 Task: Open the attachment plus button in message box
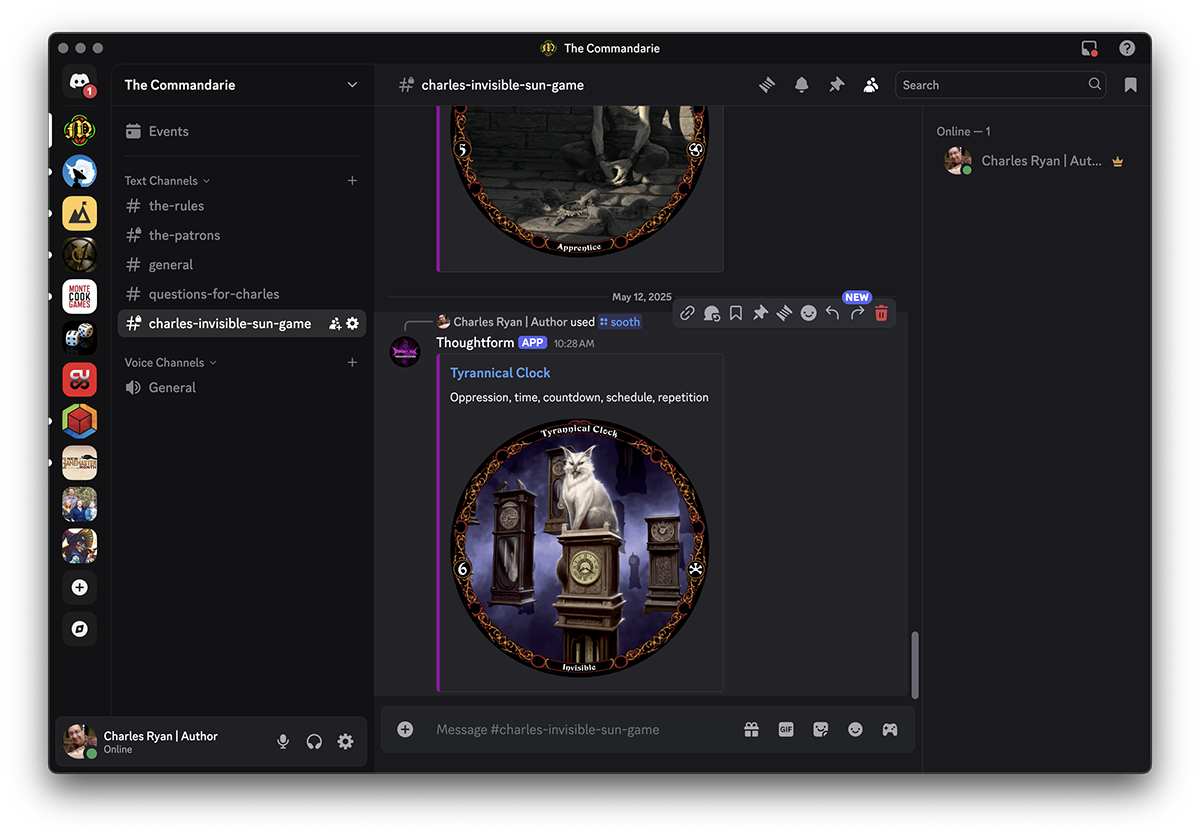click(x=405, y=730)
